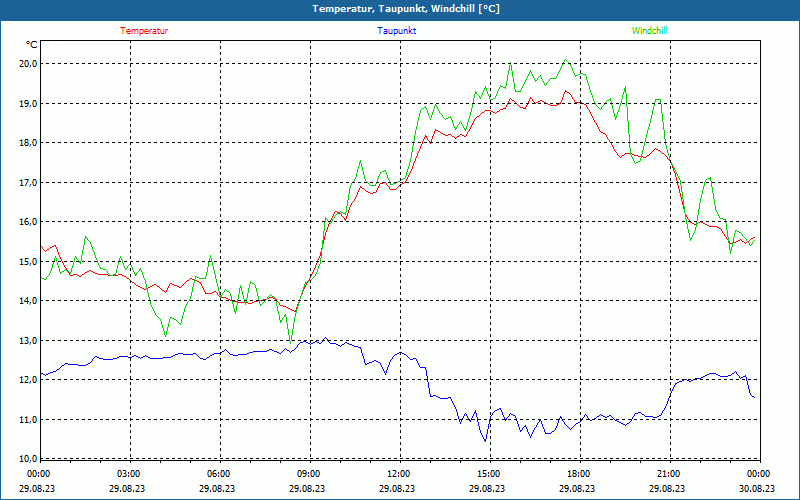Click the '21:00' time label
Screen dimensions: 800x500
pyautogui.click(x=668, y=474)
